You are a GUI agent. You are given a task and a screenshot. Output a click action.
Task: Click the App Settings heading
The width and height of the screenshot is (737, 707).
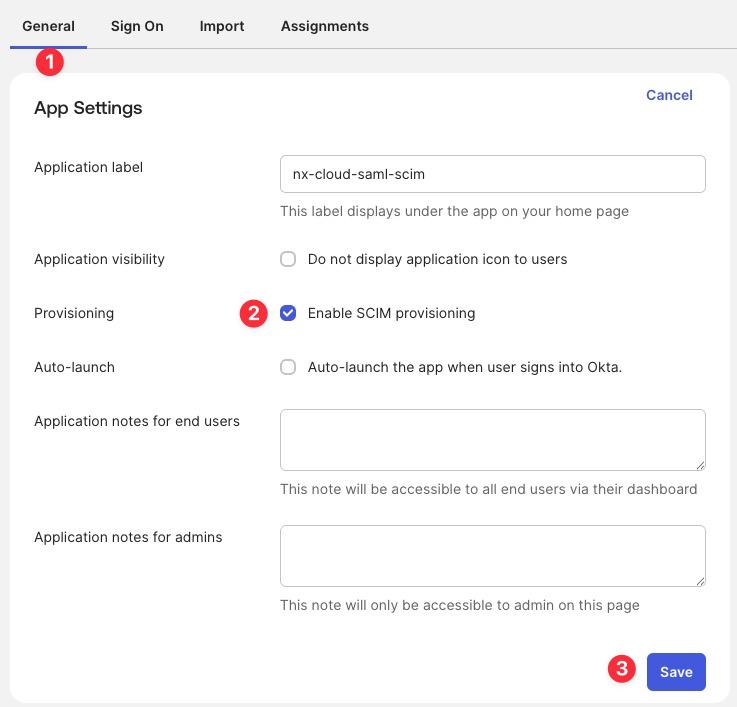(88, 108)
